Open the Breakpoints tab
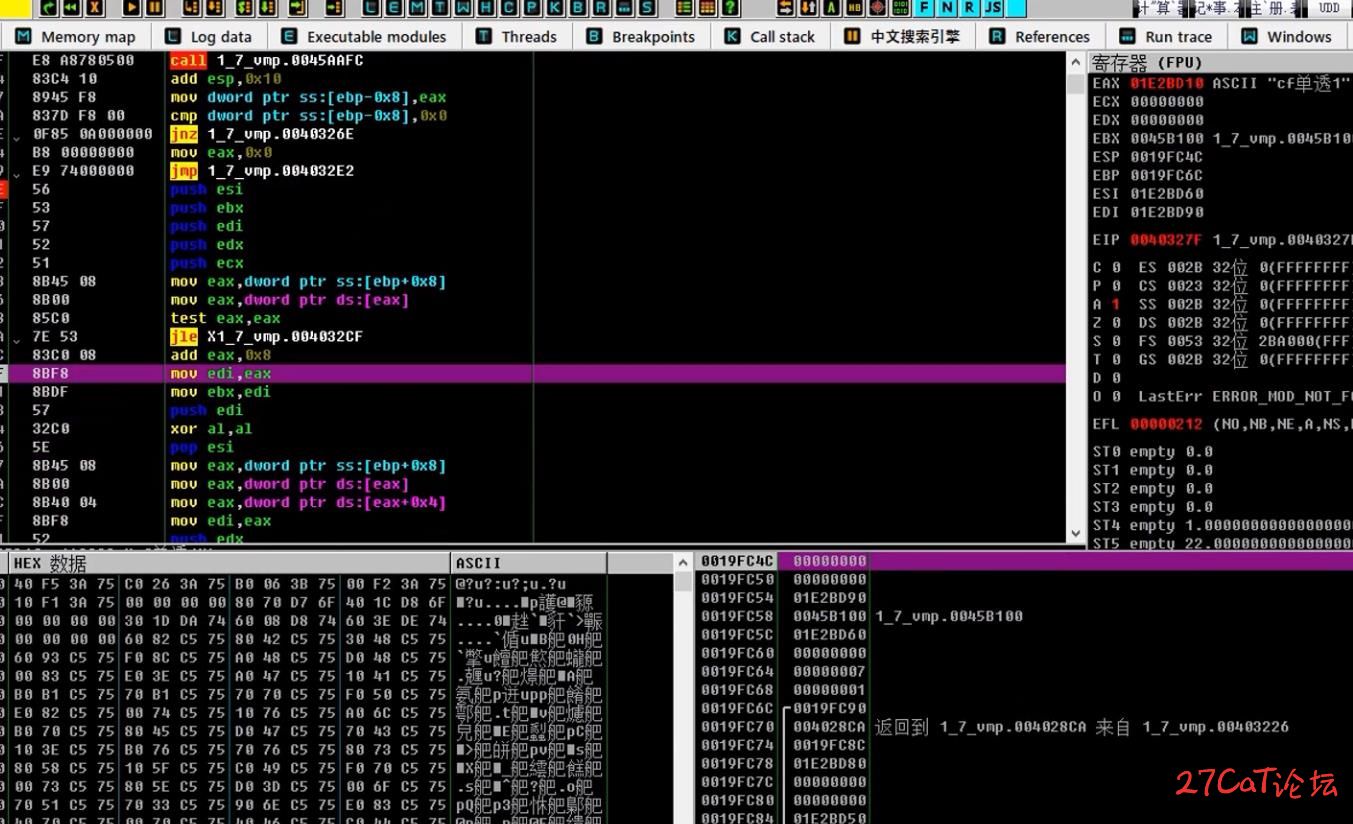 point(641,37)
